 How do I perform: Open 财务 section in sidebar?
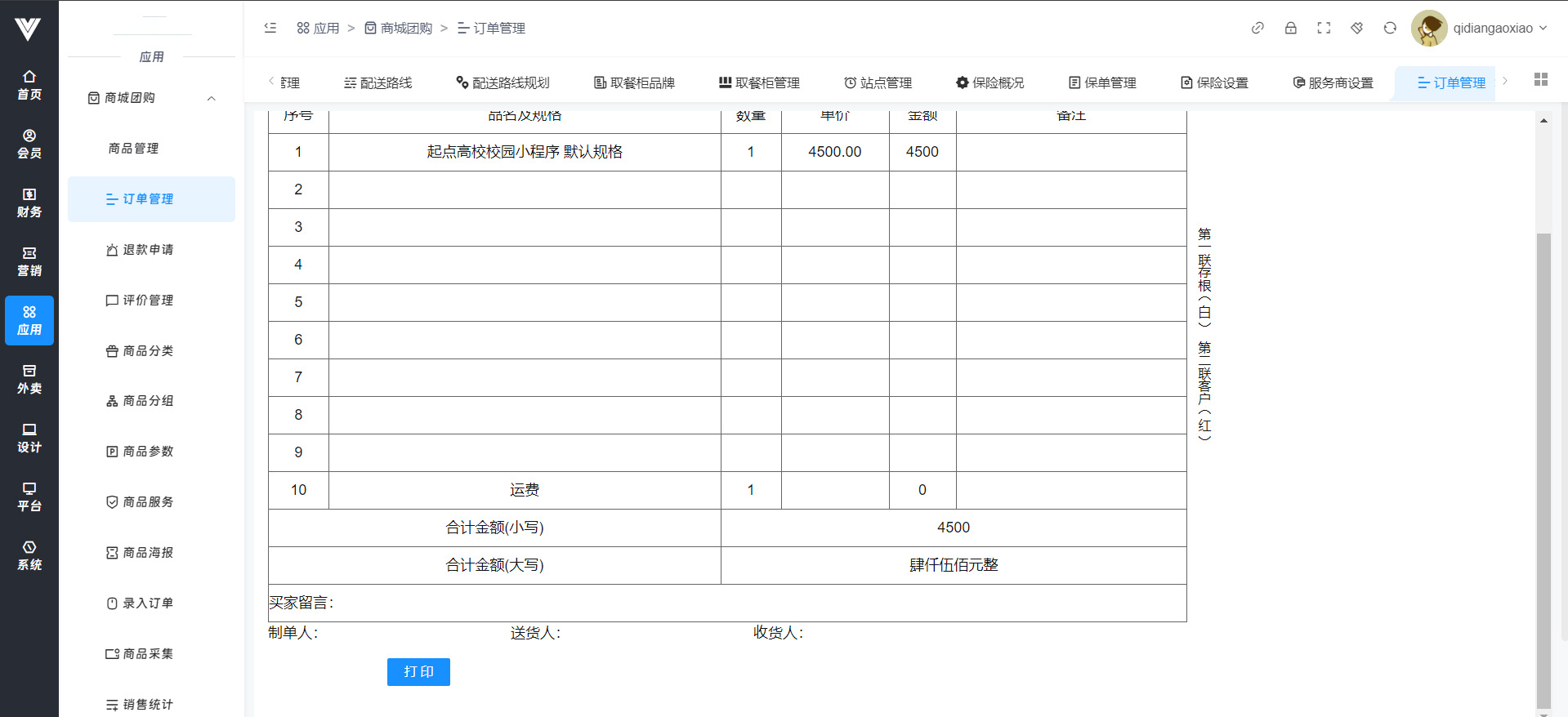click(x=29, y=203)
